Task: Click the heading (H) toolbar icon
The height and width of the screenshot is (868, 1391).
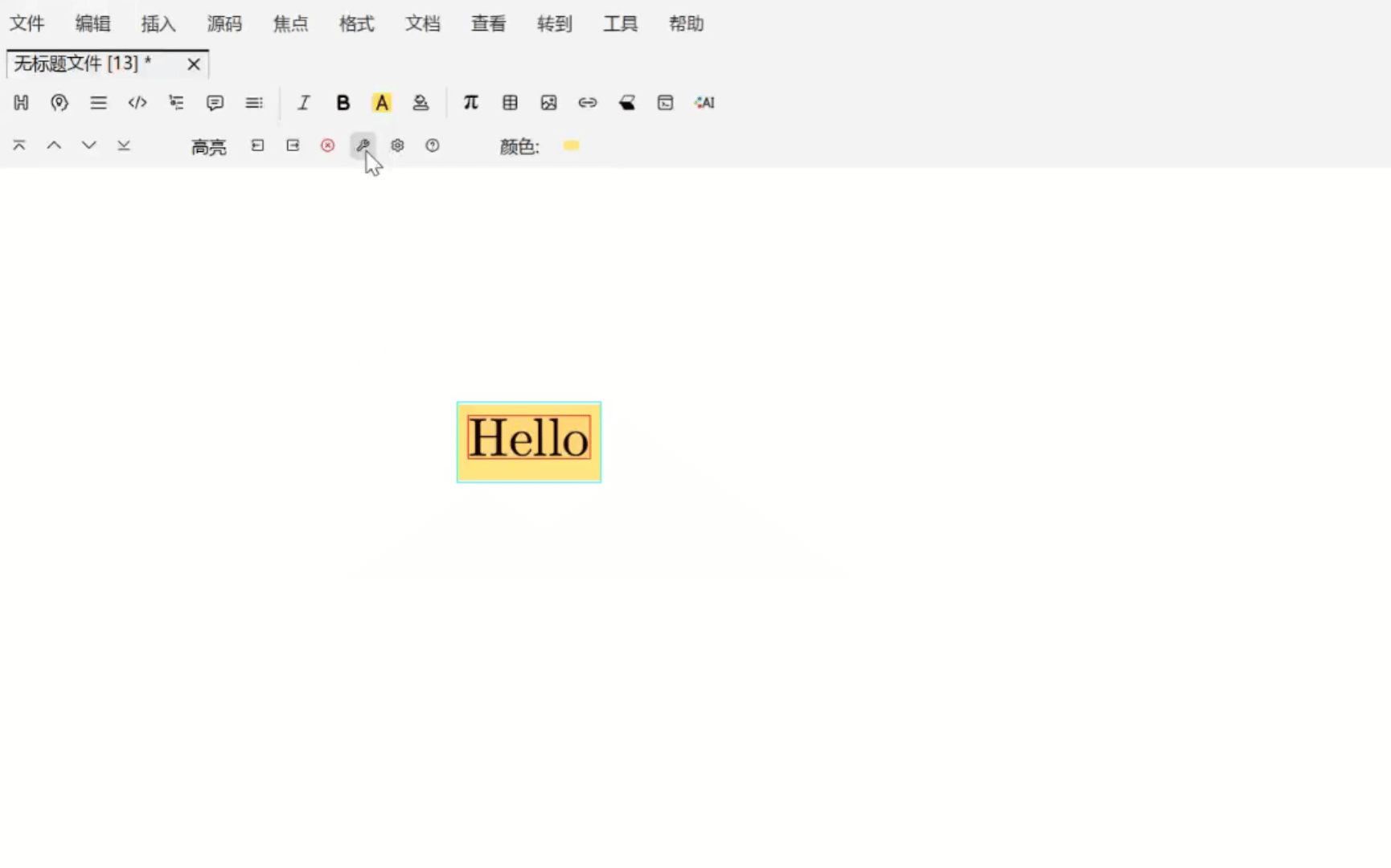Action: point(22,103)
